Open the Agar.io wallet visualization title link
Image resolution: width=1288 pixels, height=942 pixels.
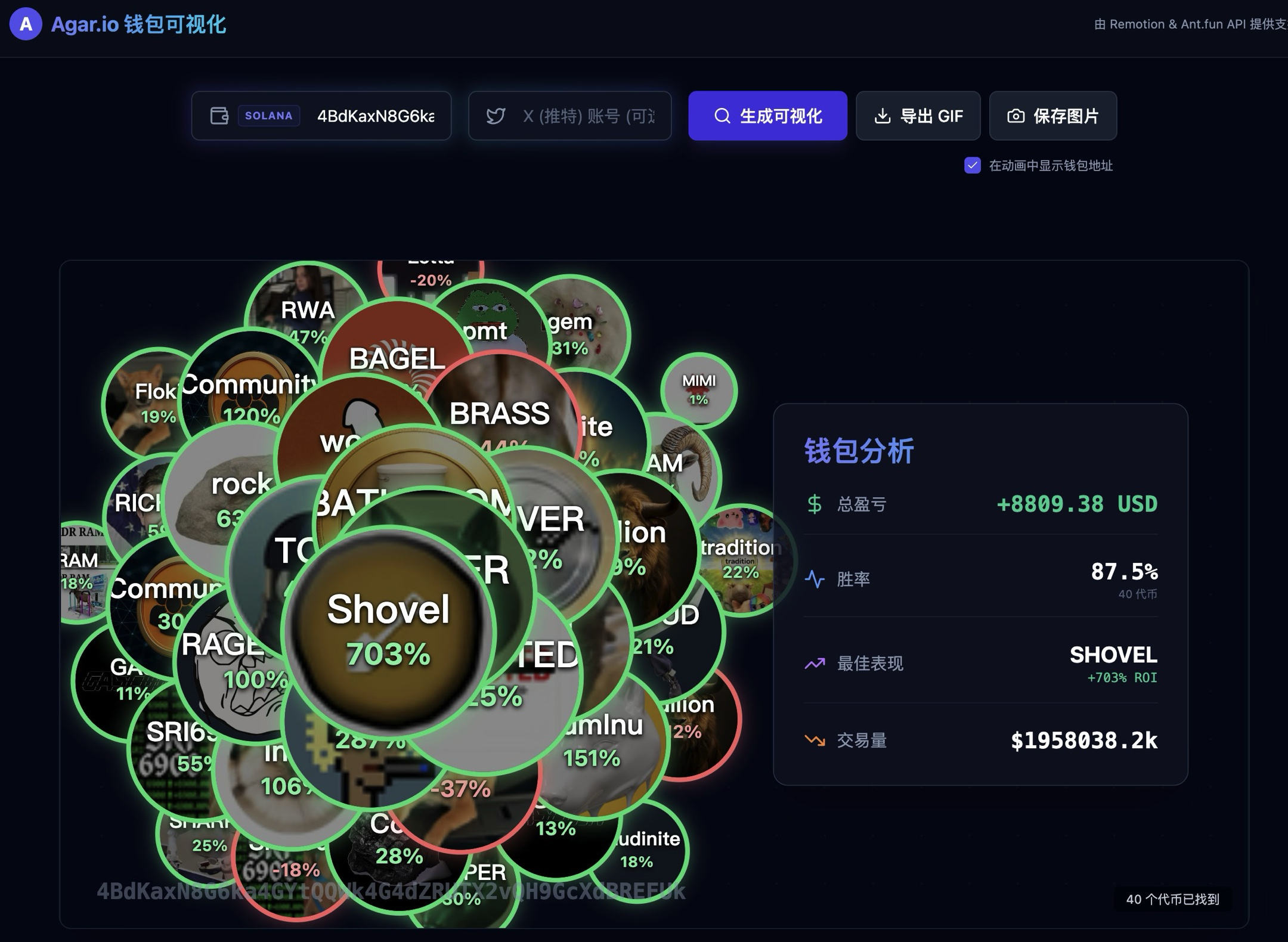click(x=138, y=24)
